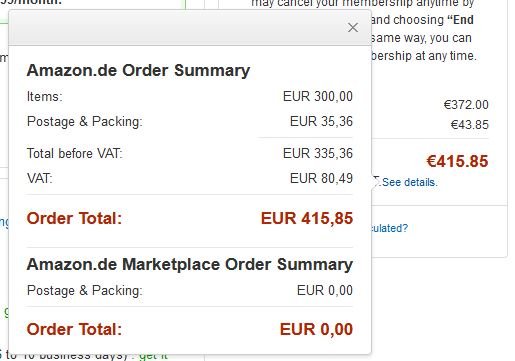Select the €372.00 amount behind the popup
The width and height of the screenshot is (515, 361).
click(x=466, y=105)
